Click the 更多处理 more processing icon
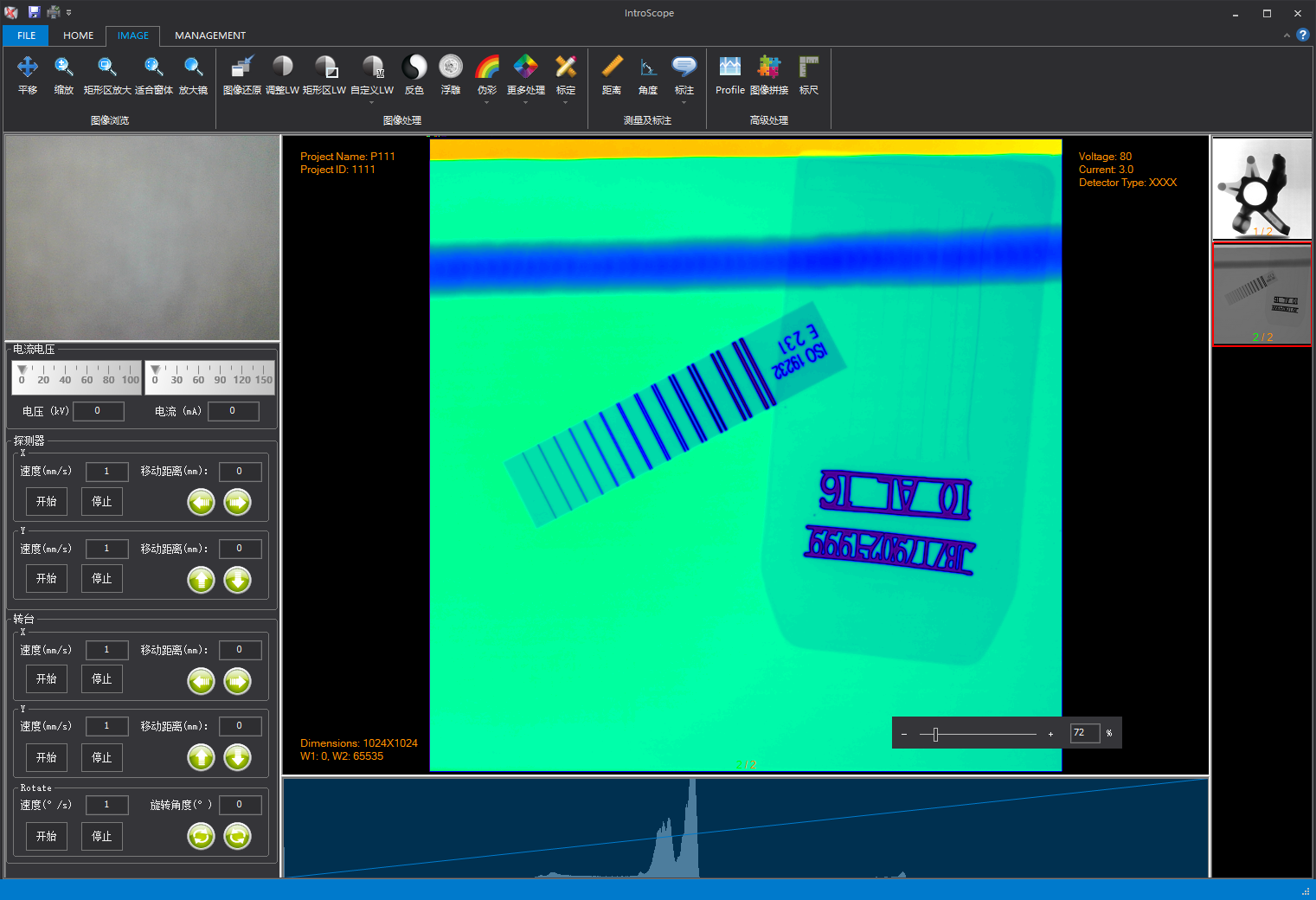 [x=526, y=67]
